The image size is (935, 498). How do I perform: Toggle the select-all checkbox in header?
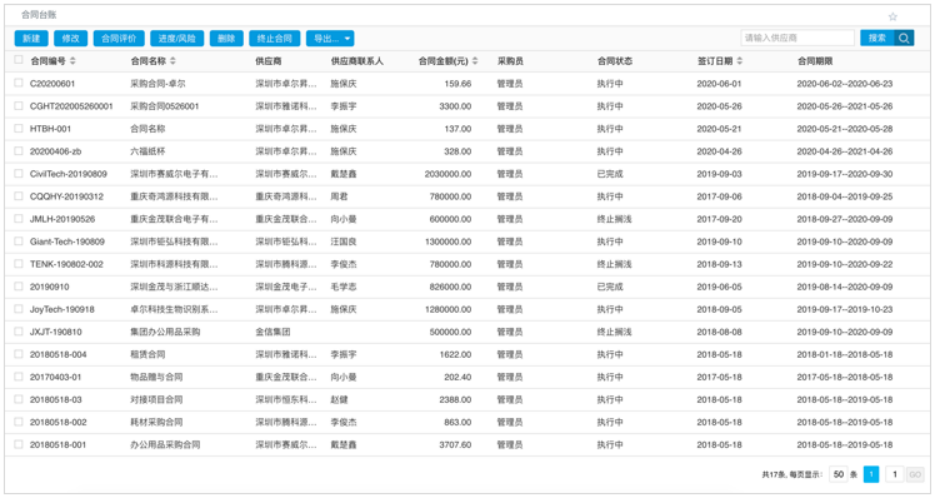[x=19, y=60]
